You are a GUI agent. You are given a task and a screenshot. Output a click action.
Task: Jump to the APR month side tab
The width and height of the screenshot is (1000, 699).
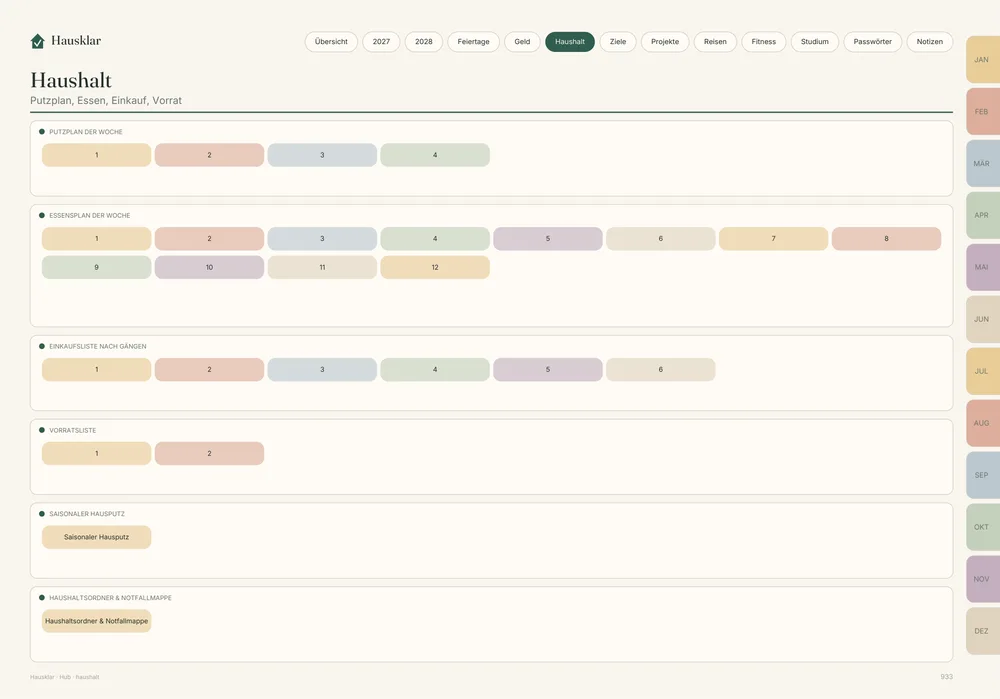[983, 216]
